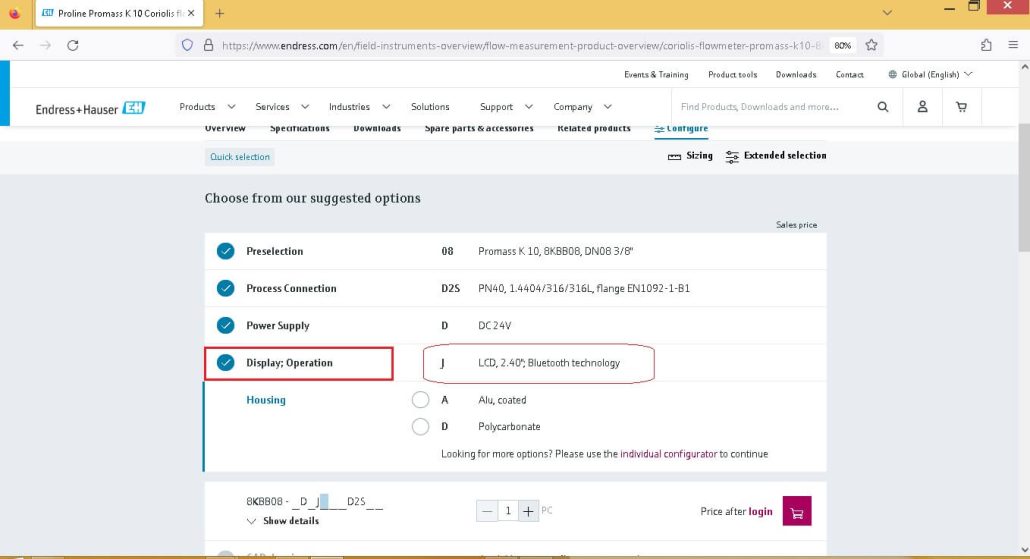This screenshot has width=1030, height=559.
Task: Click the 'LCD, 2.40"; Bluetooth technology' value
Action: (549, 363)
